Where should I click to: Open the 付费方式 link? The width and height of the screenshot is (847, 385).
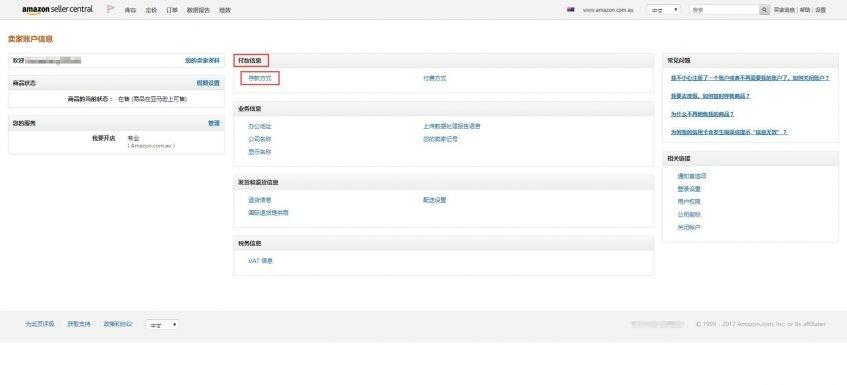(x=435, y=78)
